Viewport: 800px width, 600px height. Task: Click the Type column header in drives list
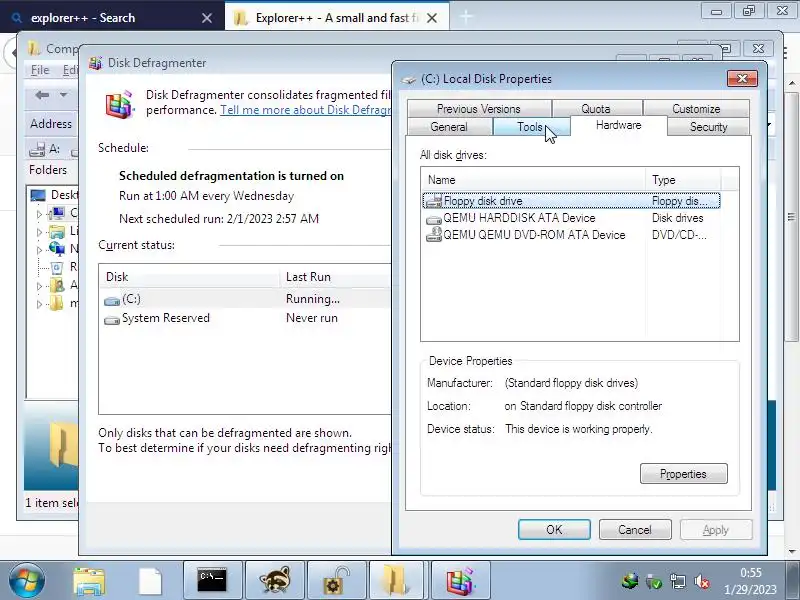pyautogui.click(x=684, y=180)
